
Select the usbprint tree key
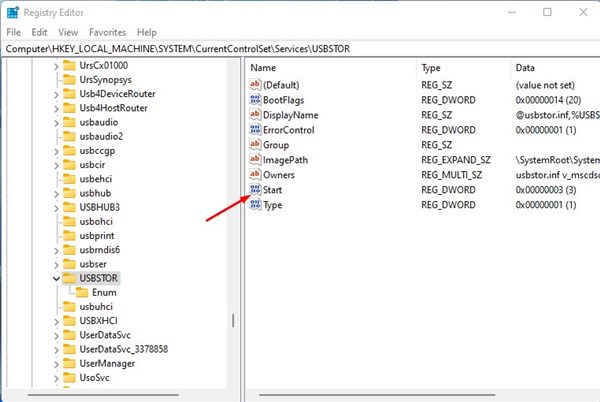pos(97,236)
